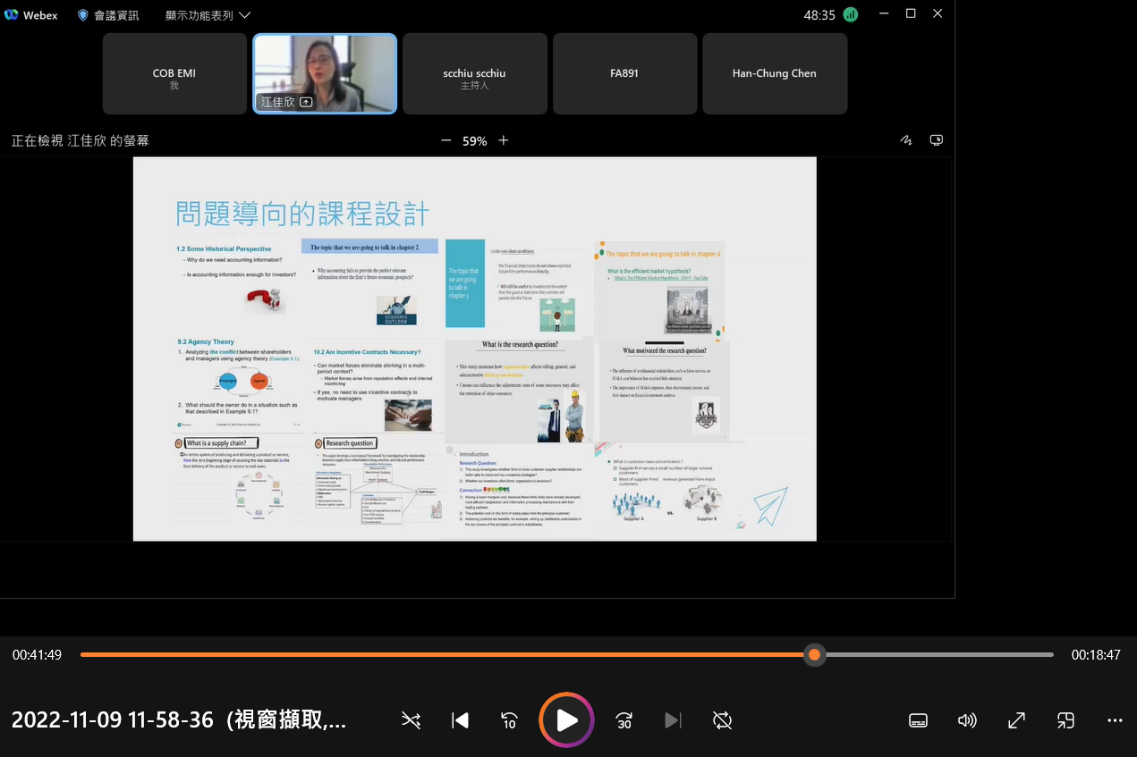The height and width of the screenshot is (757, 1137).
Task: Toggle repeat mode
Action: [722, 720]
